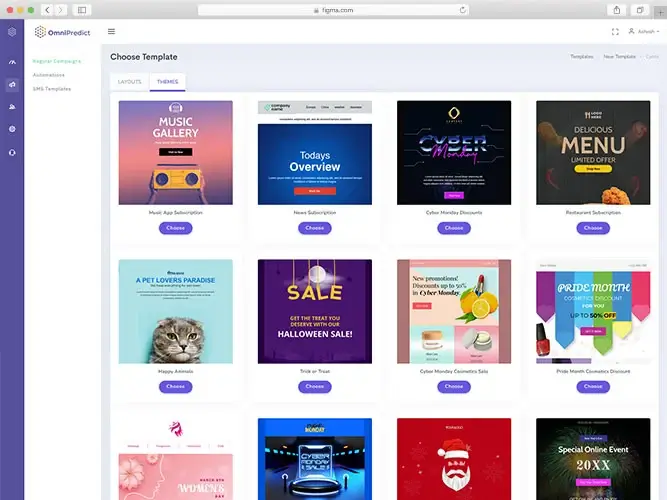
Task: Switch to the Layouts tab
Action: 130,82
